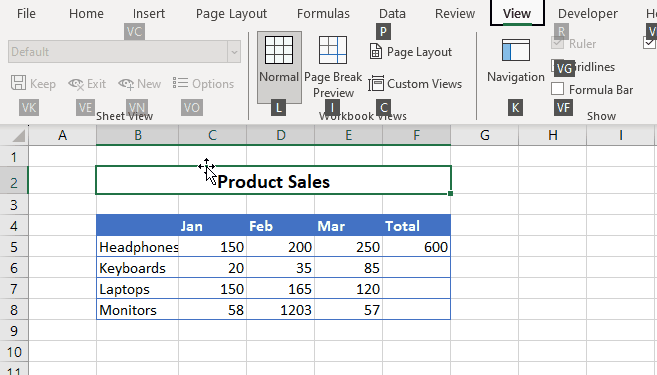This screenshot has height=375, width=657.
Task: Select the Monitors cell
Action: tap(137, 310)
